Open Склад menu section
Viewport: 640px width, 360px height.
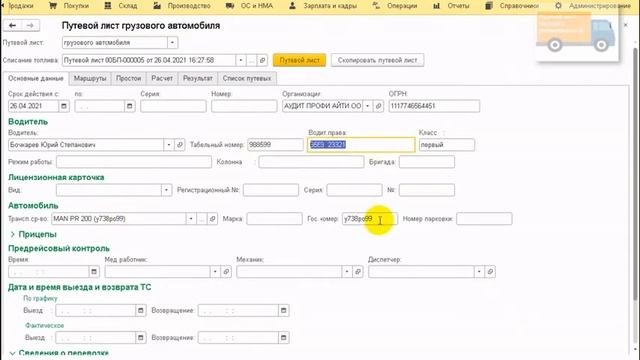120,6
